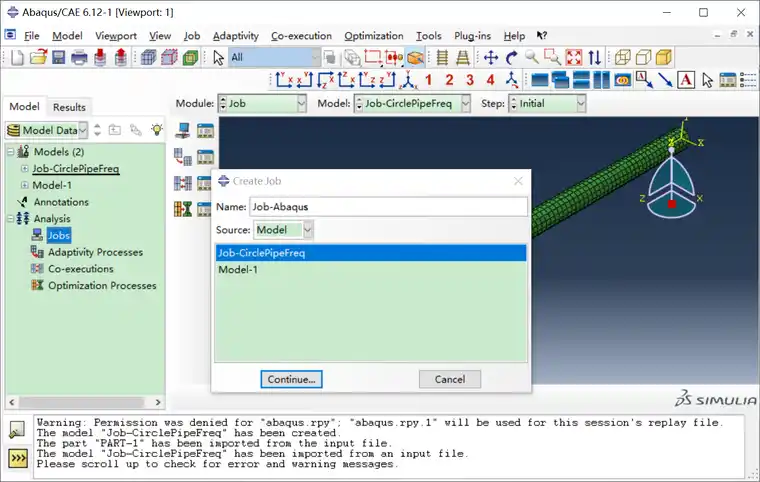760x482 pixels.
Task: Open the command line interface tab icon
Action: [x=18, y=458]
